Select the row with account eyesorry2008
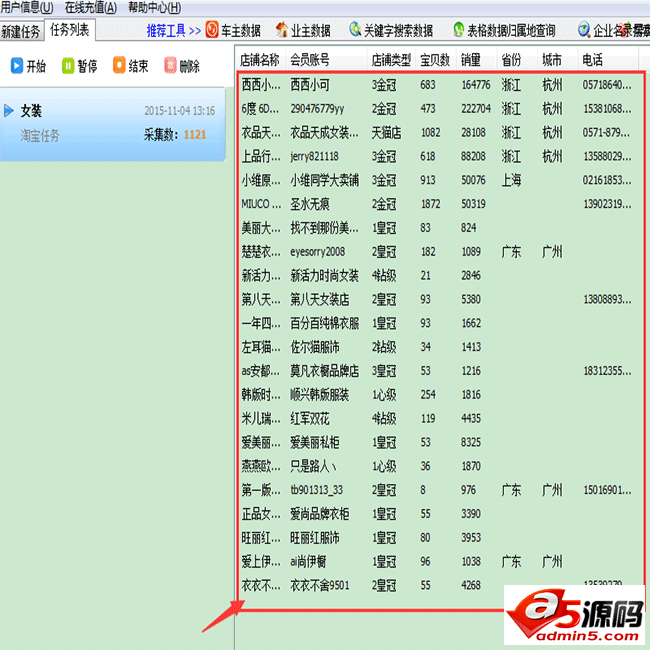The width and height of the screenshot is (650, 650). [x=441, y=252]
